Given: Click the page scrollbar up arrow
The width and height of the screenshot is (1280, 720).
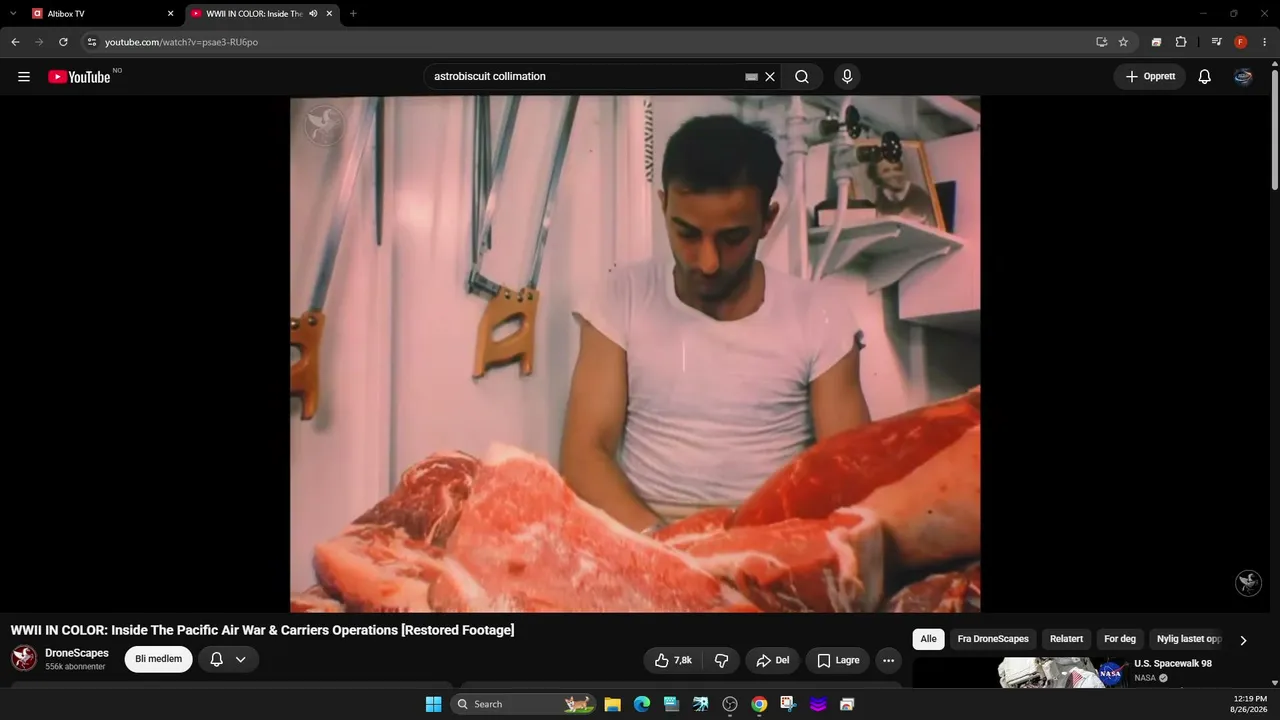Looking at the screenshot, I should click(1274, 64).
